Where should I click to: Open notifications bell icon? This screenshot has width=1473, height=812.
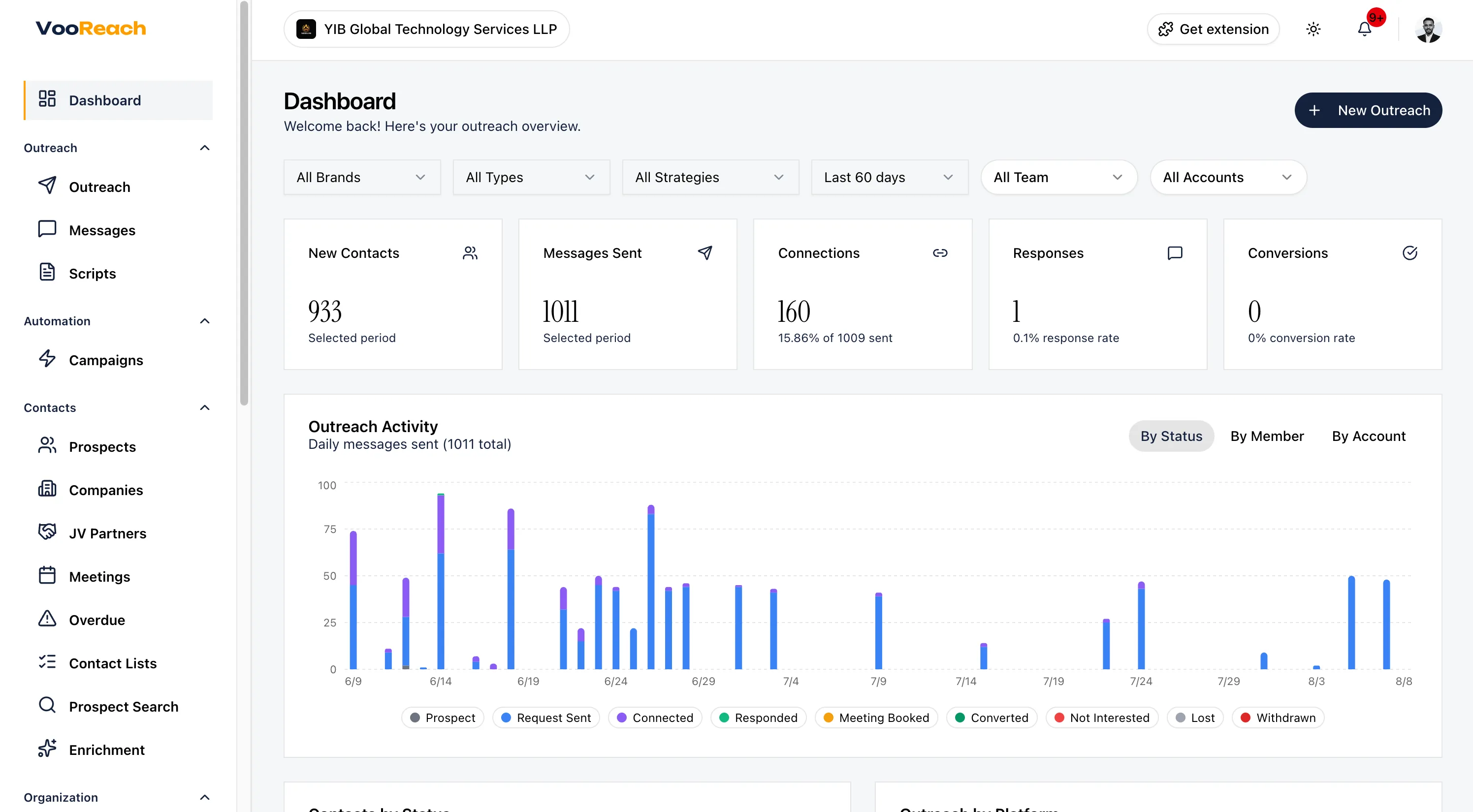tap(1364, 29)
